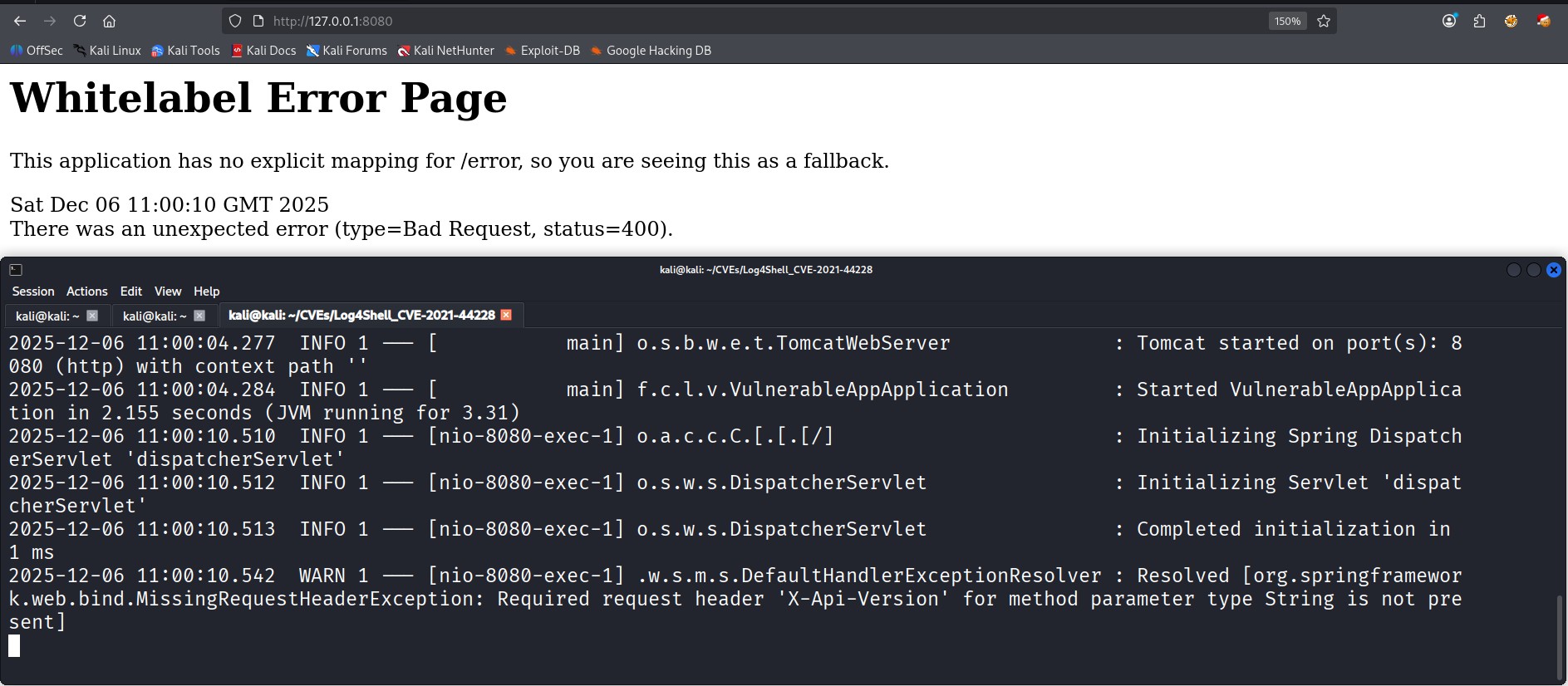Reset the 150% zoom indicator
Viewport: 1568px width, 686px height.
pyautogui.click(x=1287, y=21)
